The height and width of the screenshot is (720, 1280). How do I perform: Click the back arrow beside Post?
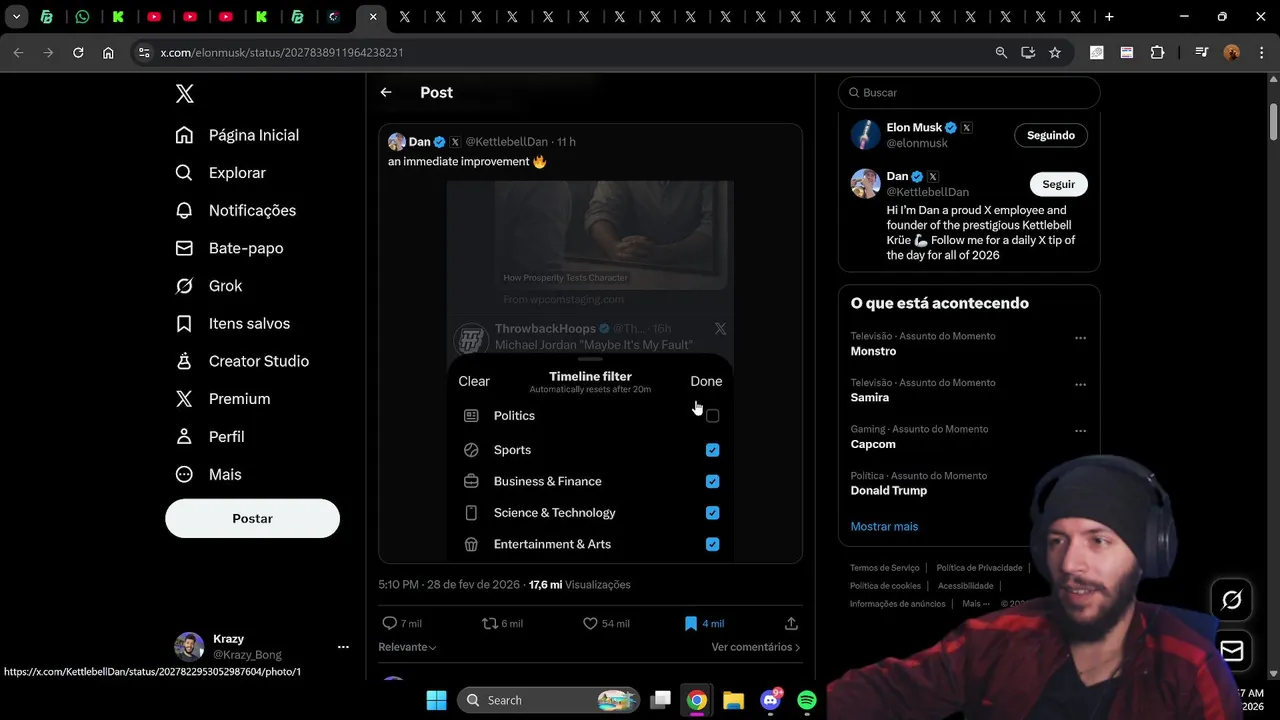386,92
